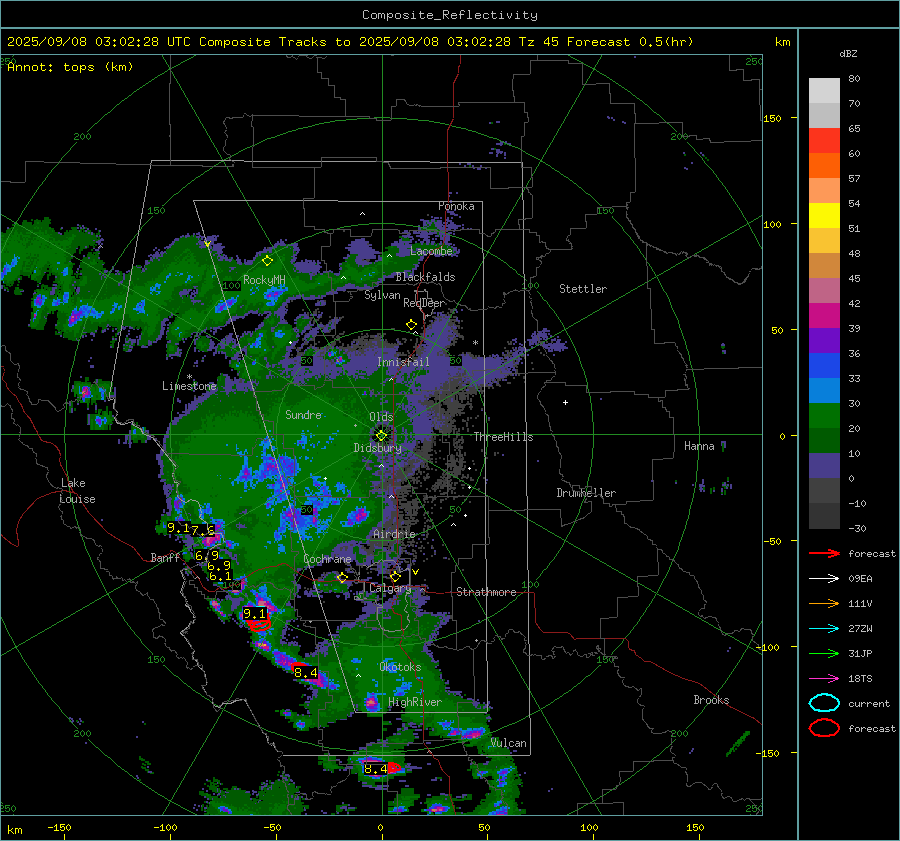Click the Didsbury label

point(377,448)
